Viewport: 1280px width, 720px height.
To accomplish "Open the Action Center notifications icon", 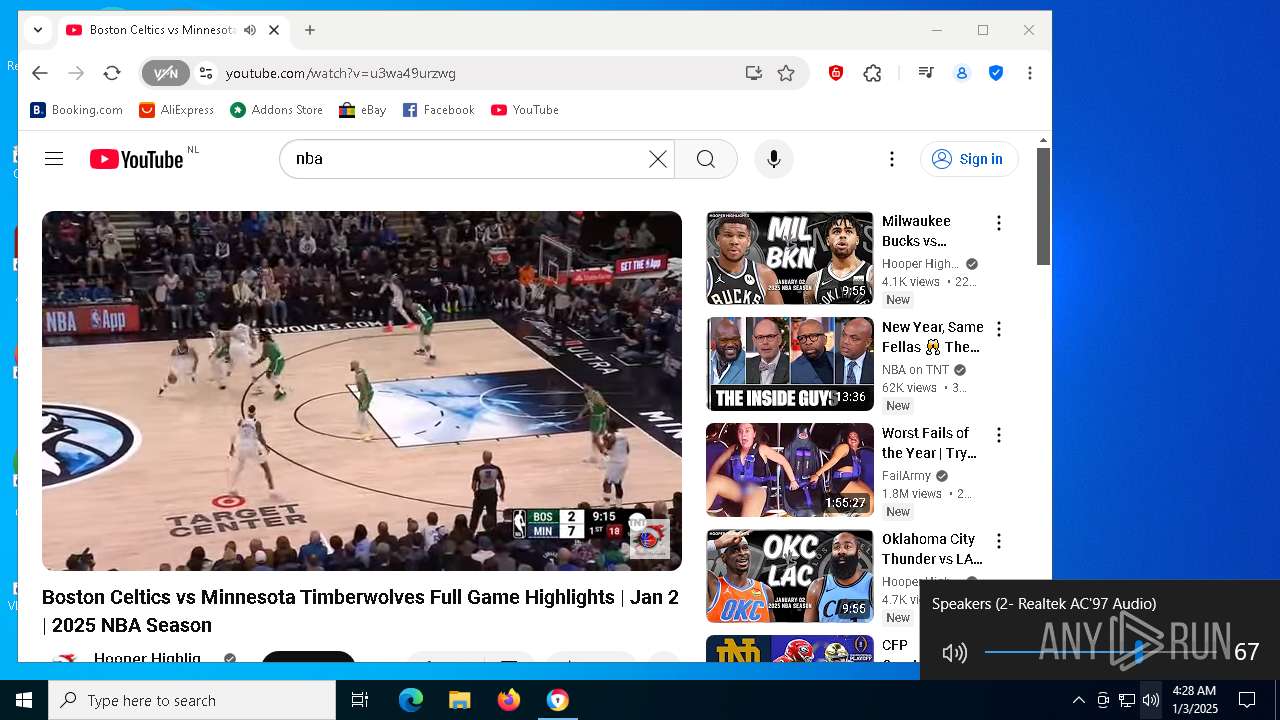I will [1247, 700].
